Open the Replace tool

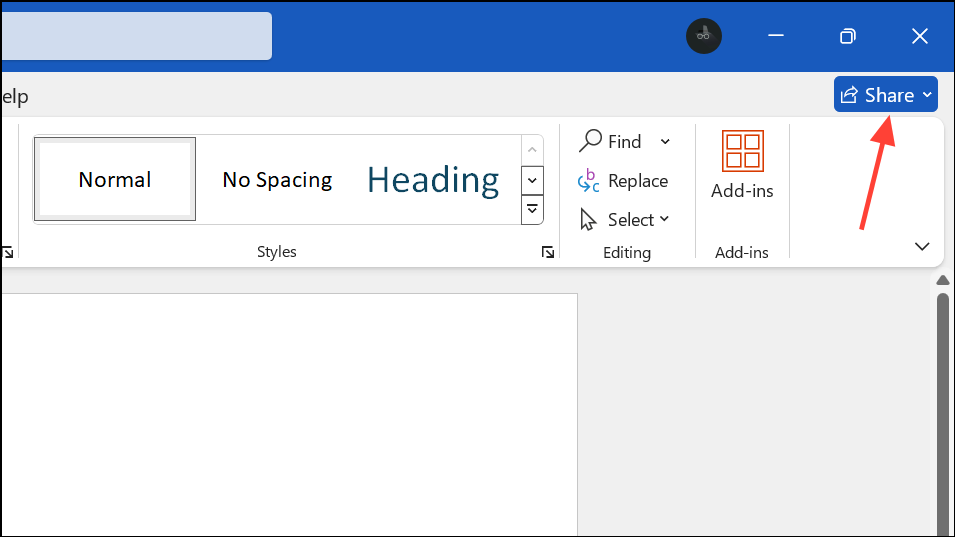point(623,181)
